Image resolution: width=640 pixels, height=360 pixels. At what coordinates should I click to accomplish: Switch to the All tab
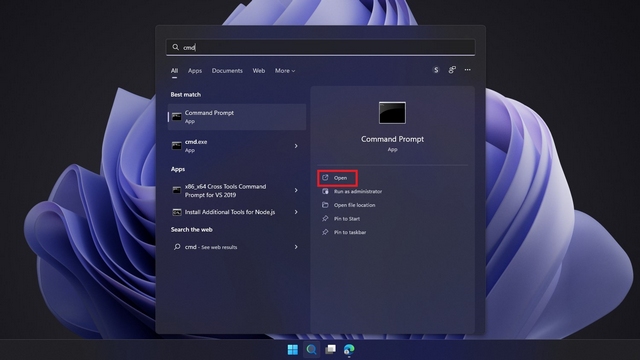click(x=174, y=71)
